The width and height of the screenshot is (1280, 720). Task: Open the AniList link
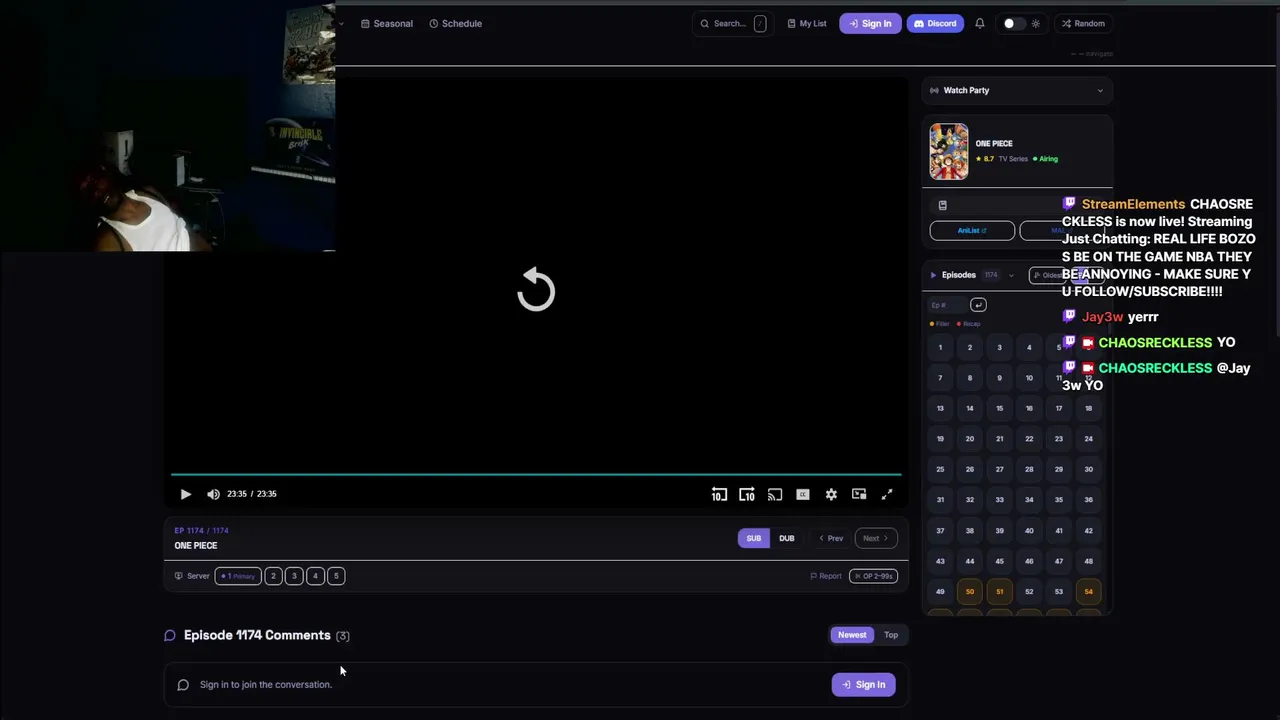(972, 231)
